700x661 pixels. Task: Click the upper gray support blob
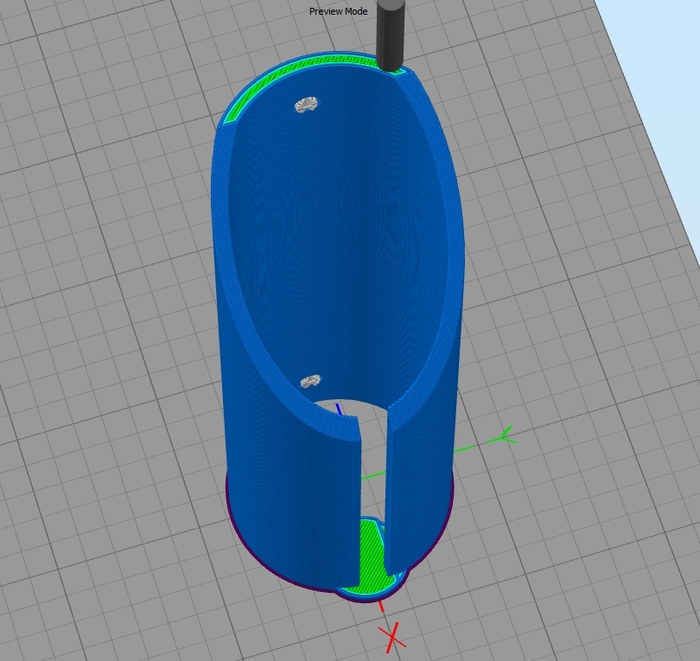[305, 104]
